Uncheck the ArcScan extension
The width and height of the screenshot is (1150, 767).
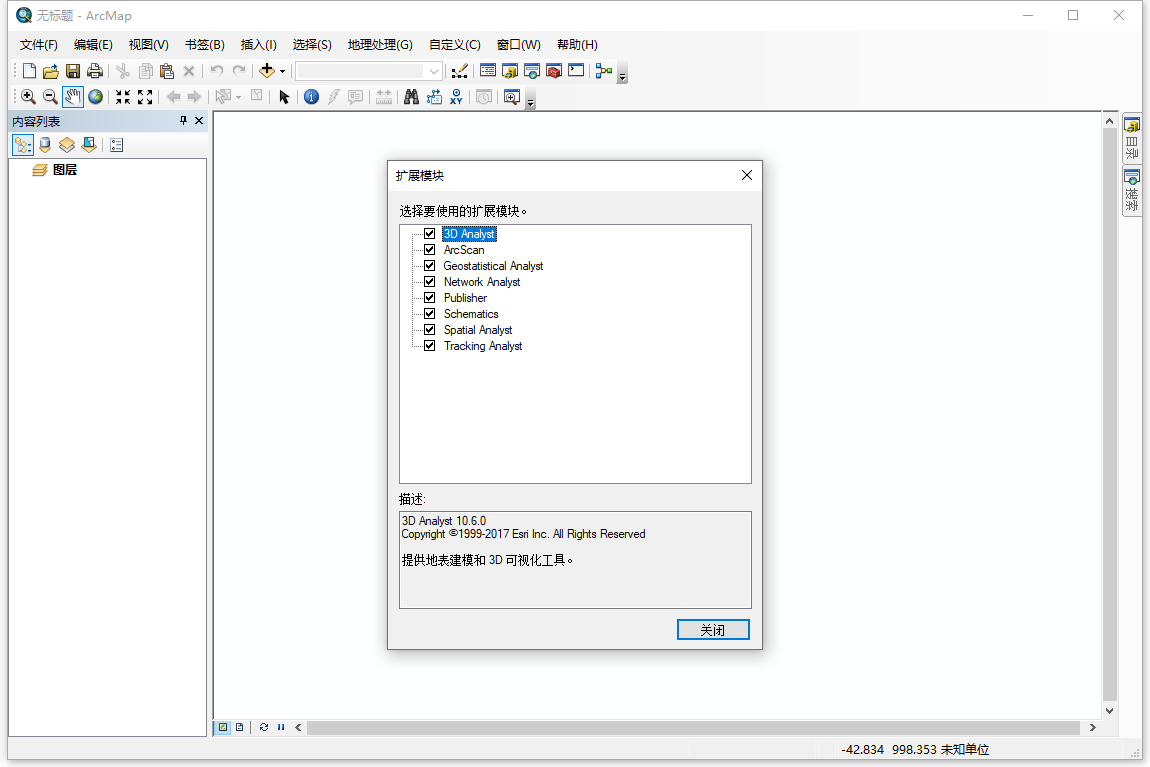[430, 250]
